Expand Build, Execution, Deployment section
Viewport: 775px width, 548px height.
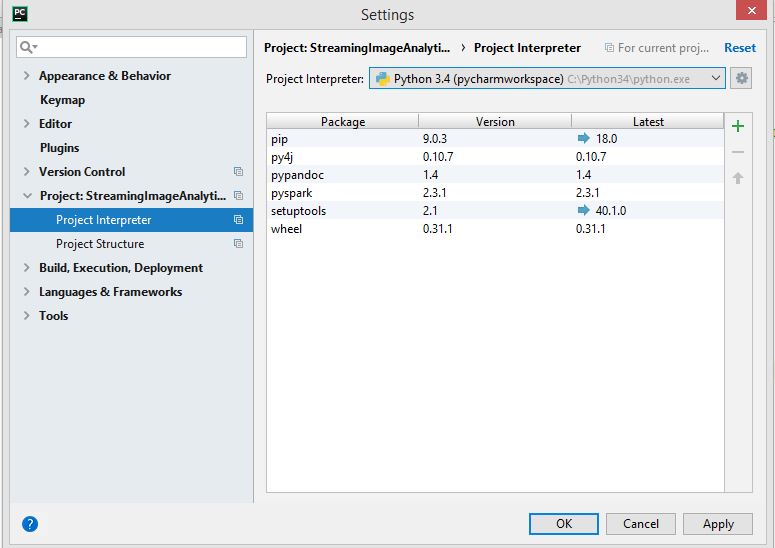(x=27, y=267)
